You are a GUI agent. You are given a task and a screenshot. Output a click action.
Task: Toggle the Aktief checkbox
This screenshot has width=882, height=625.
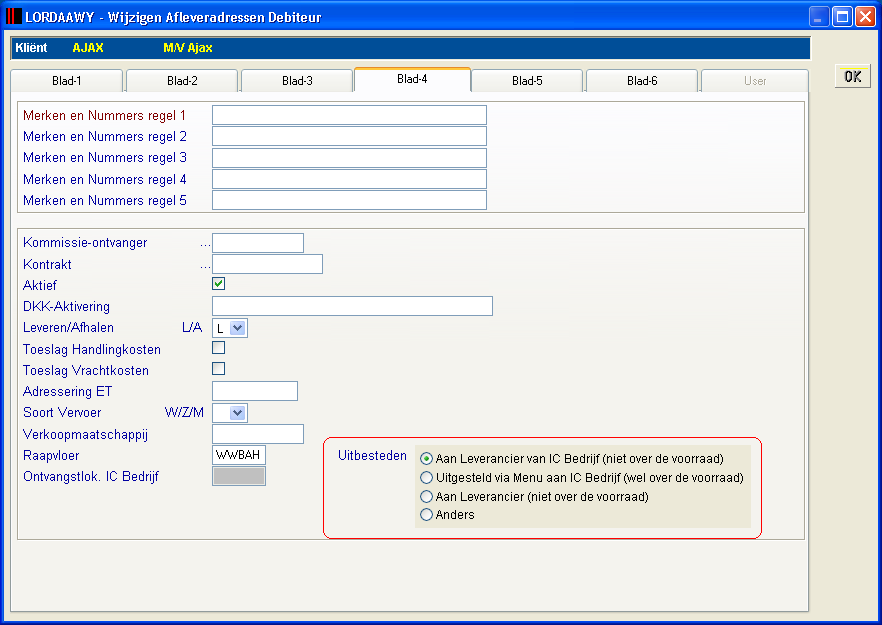point(218,284)
